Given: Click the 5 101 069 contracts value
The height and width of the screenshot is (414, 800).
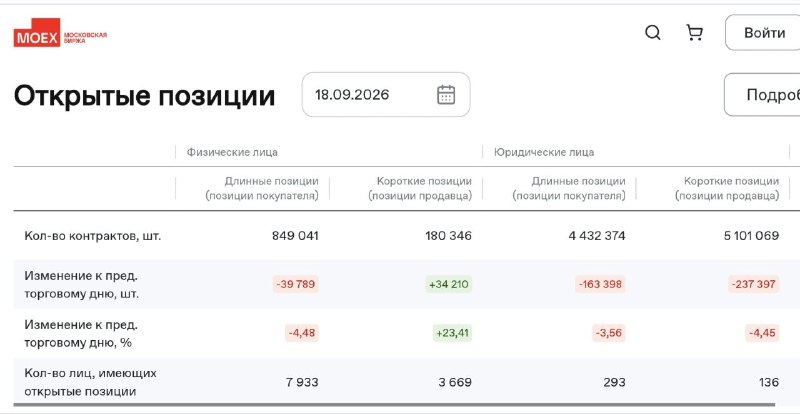Looking at the screenshot, I should [751, 236].
